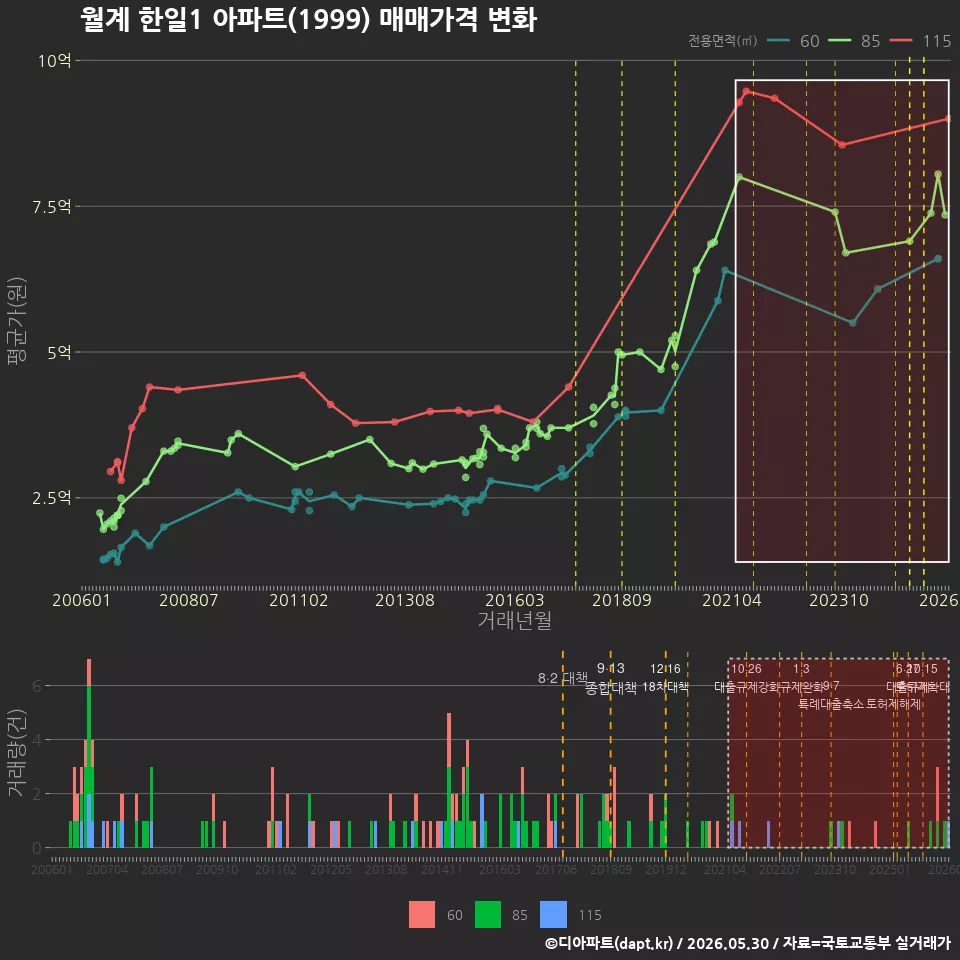Viewport: 960px width, 960px height.
Task: Click 201308 on the price chart axis
Action: [405, 600]
